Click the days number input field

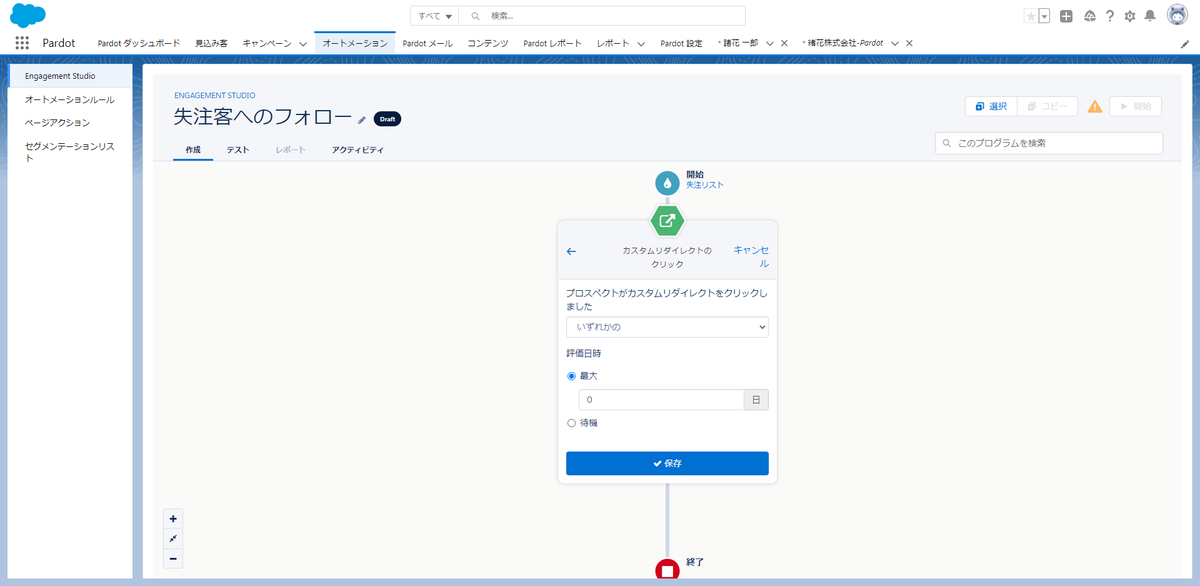[661, 400]
